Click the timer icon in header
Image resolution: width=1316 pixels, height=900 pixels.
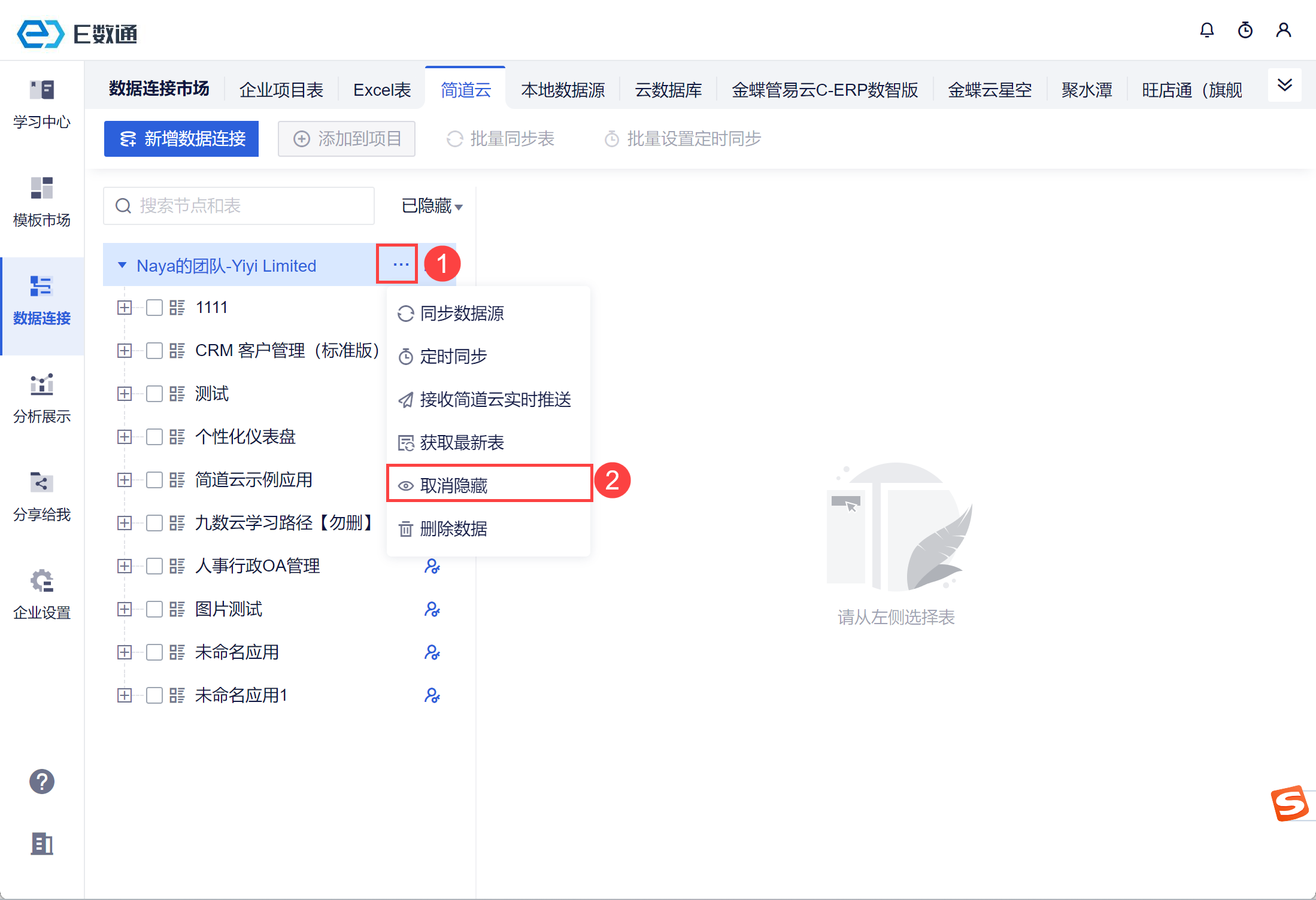click(1245, 30)
